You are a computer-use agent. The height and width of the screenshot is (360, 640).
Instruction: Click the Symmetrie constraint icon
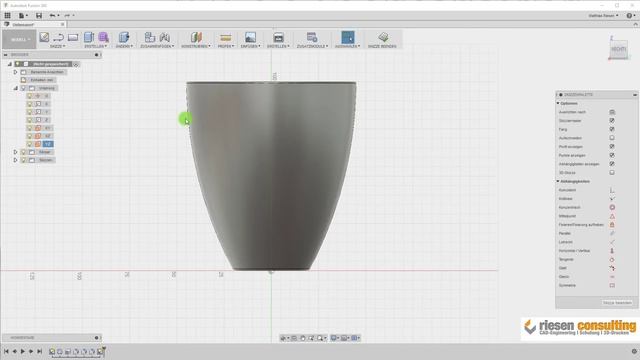(612, 285)
